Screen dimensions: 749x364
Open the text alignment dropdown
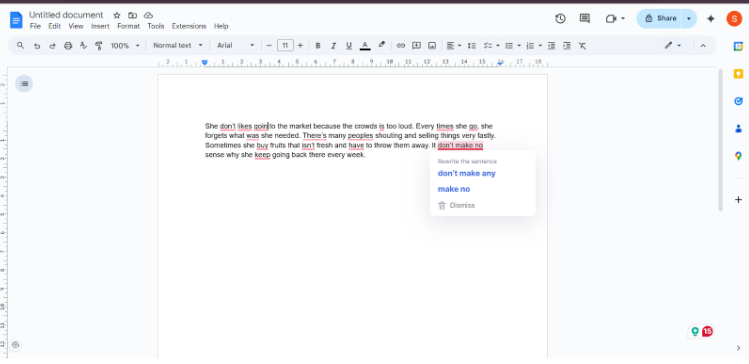click(x=454, y=46)
